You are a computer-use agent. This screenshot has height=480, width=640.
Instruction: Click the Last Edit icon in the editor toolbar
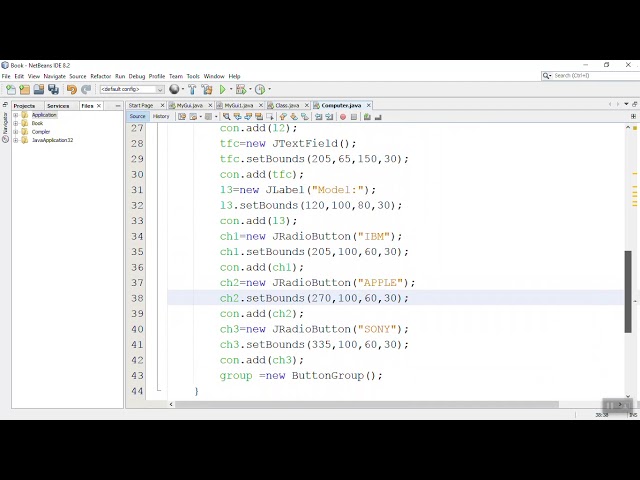182,117
